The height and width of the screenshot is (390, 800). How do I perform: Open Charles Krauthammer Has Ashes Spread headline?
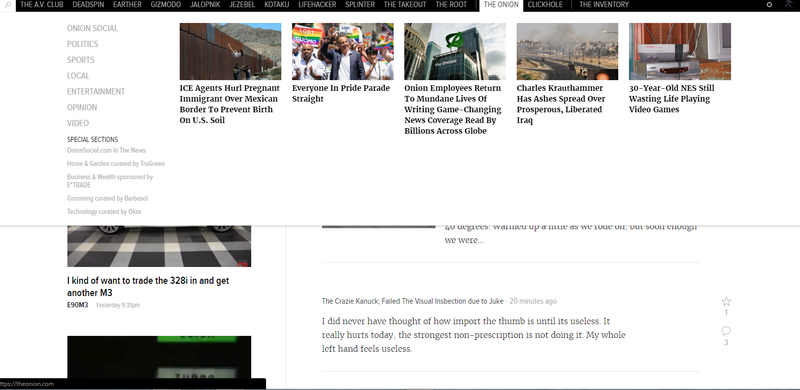[561, 104]
